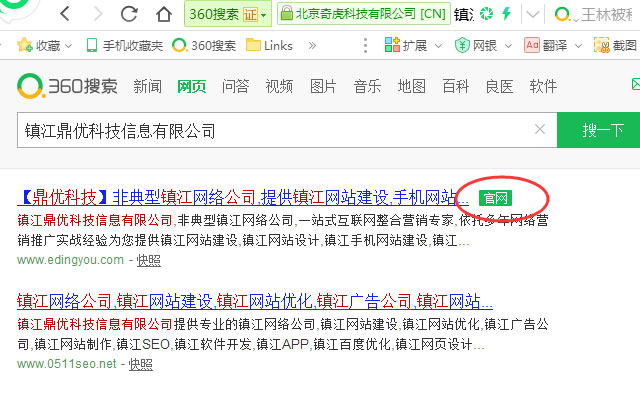Reload the page with refresh icon
640x396 pixels.
tap(129, 14)
